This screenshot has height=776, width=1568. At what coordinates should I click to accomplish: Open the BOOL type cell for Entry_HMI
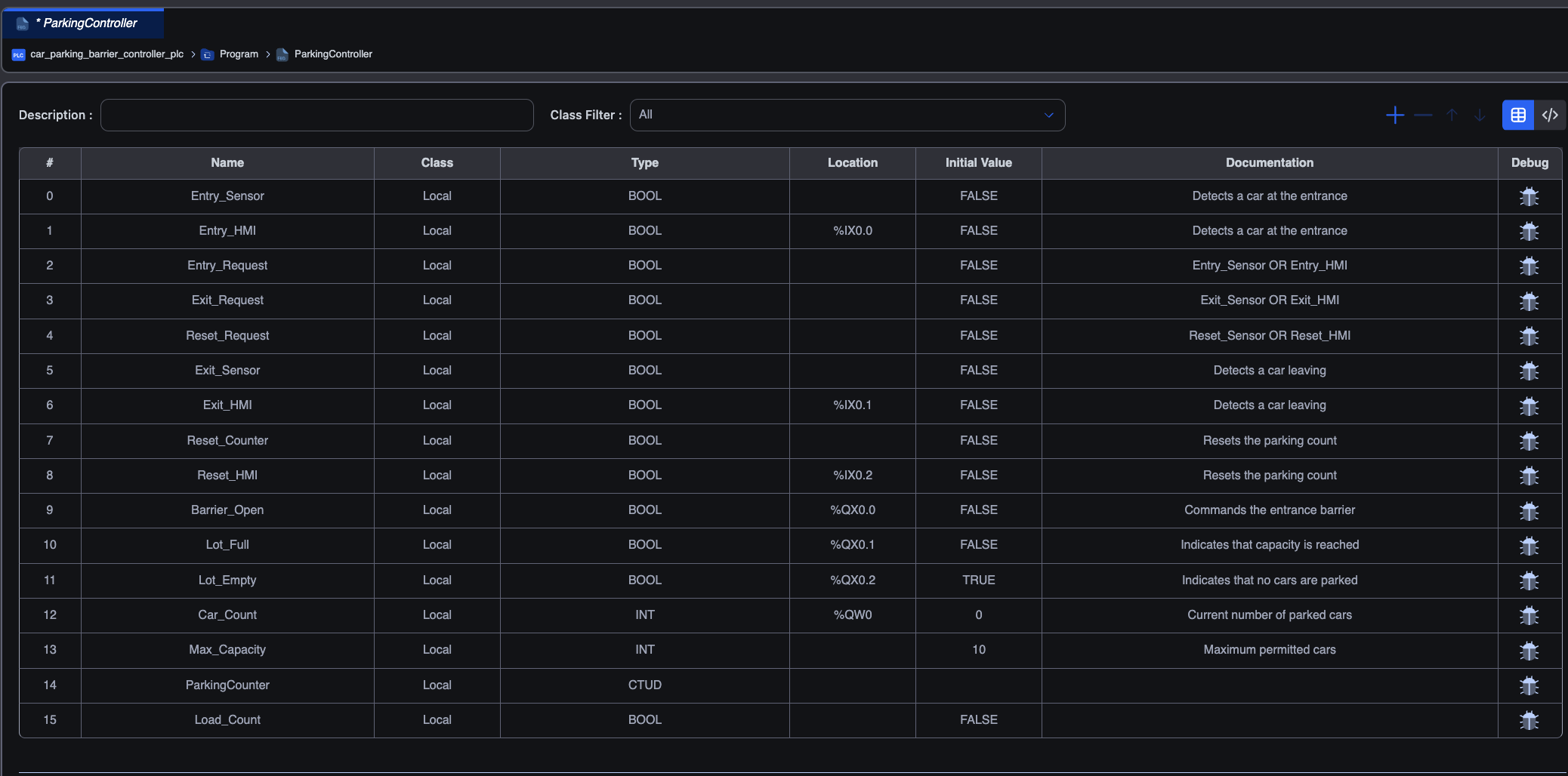coord(645,231)
